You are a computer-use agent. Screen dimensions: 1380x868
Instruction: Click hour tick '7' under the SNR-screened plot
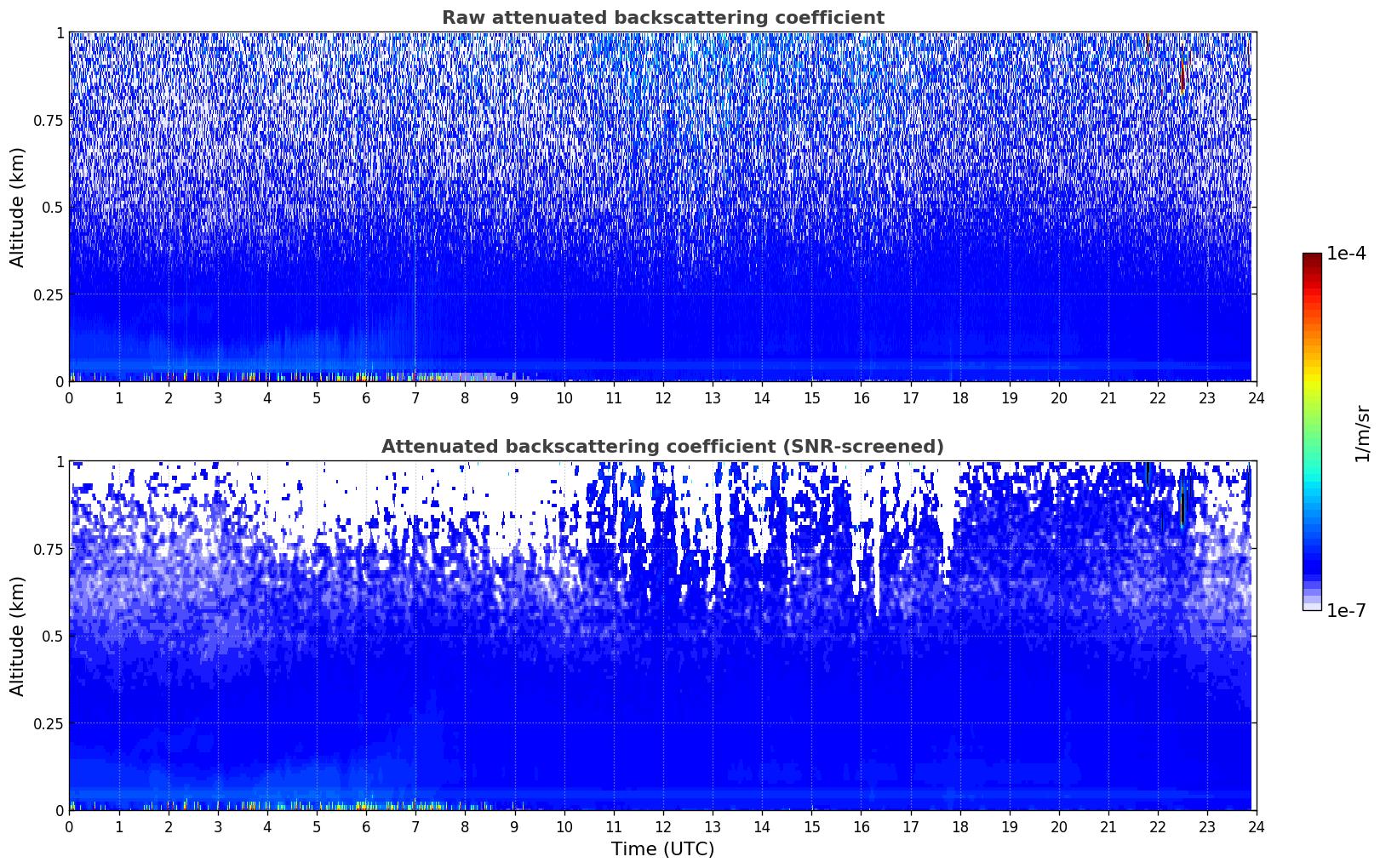(x=415, y=826)
